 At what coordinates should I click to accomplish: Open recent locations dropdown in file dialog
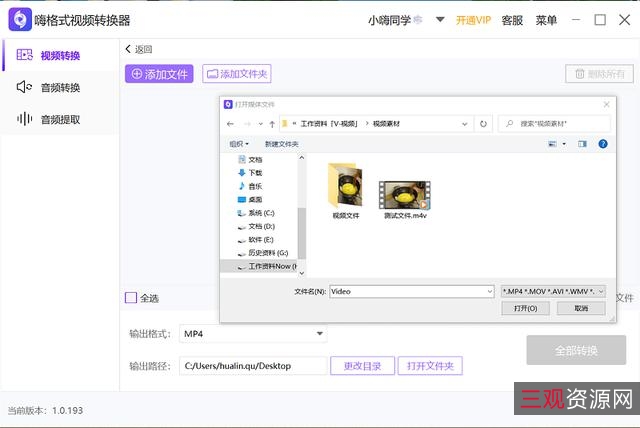tap(260, 124)
